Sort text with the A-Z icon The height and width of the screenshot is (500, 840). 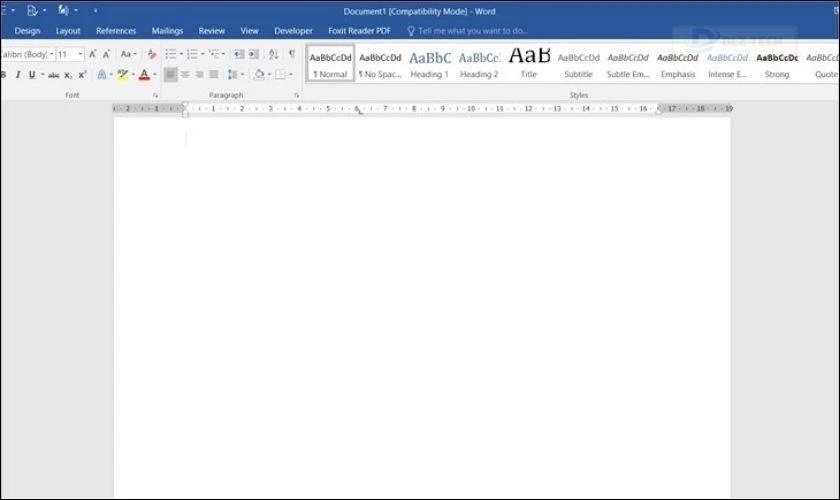[273, 54]
